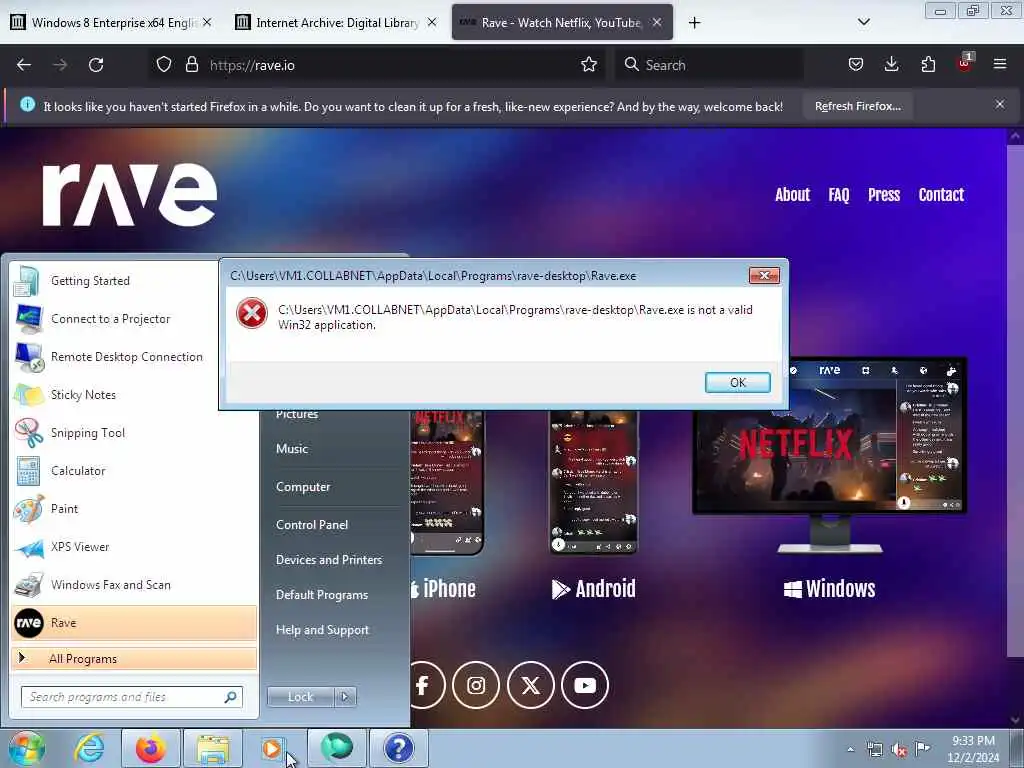Show hidden tray icons arrow

(850, 749)
